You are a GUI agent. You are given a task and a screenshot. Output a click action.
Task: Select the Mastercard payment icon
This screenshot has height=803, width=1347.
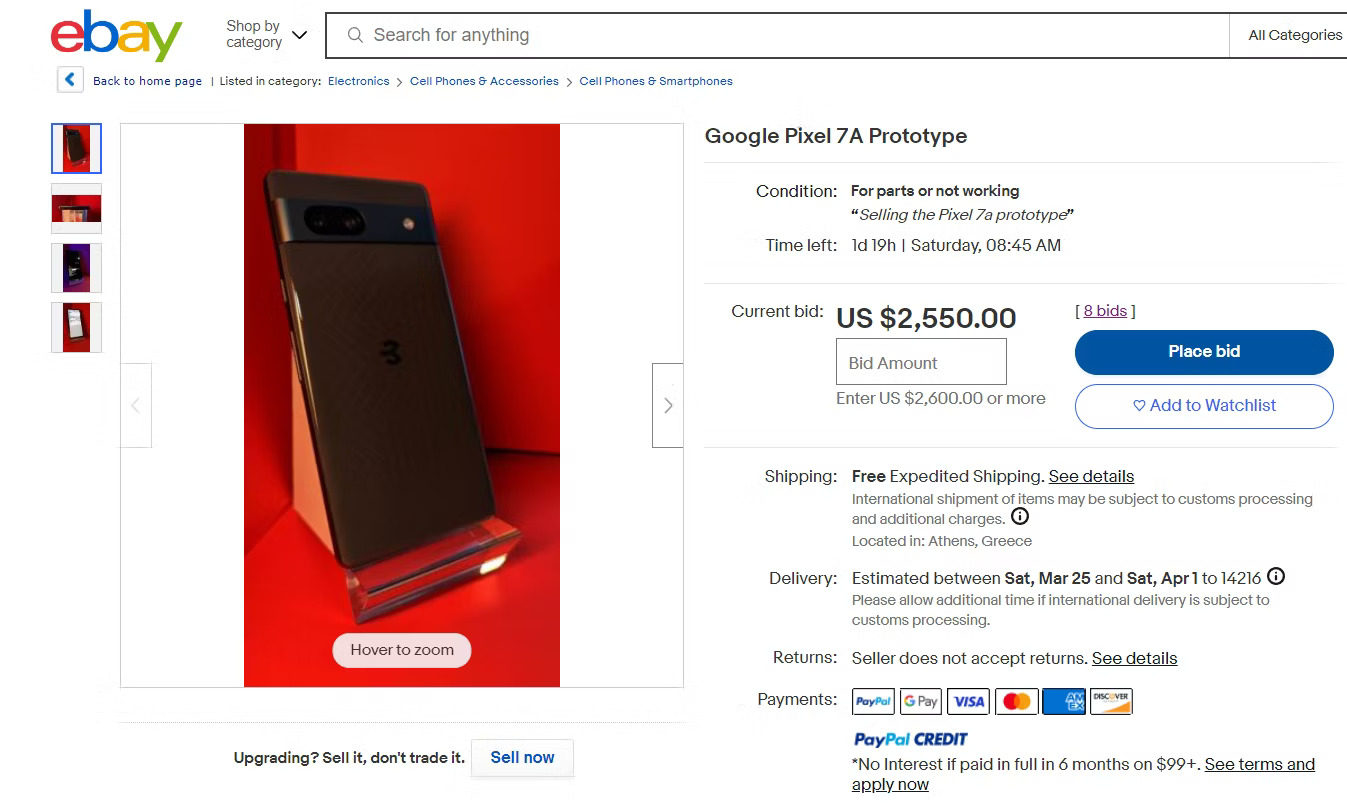point(1016,701)
